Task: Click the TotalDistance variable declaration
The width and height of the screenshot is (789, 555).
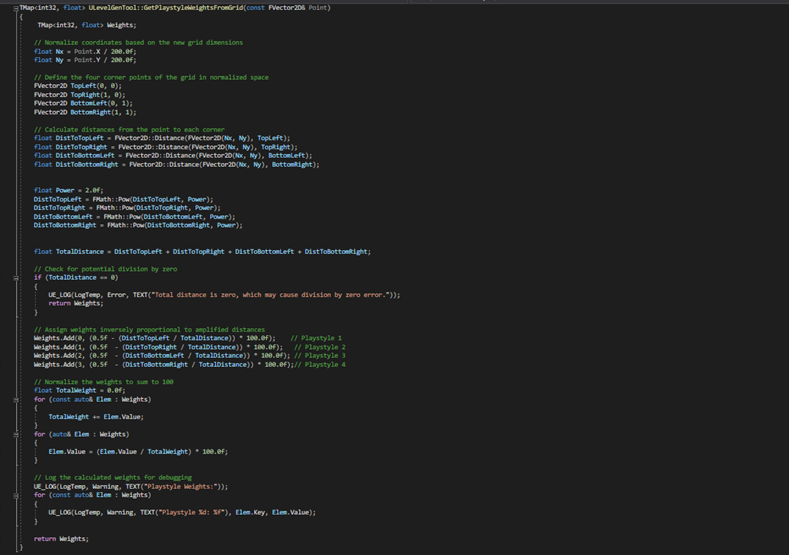Action: (81, 251)
